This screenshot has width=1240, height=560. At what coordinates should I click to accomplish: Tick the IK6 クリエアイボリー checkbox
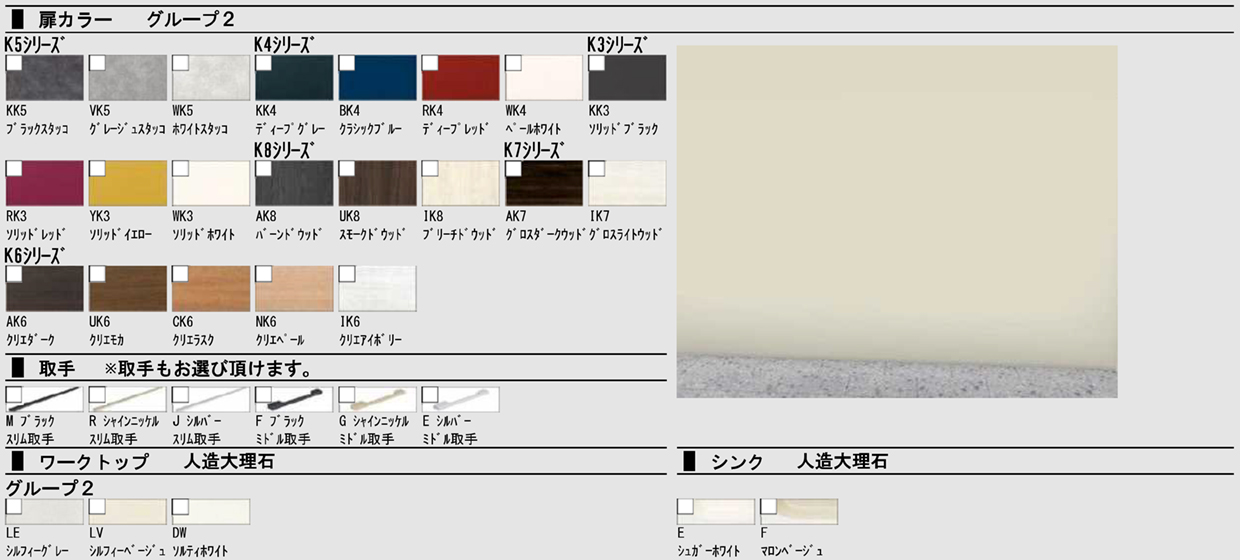point(346,273)
